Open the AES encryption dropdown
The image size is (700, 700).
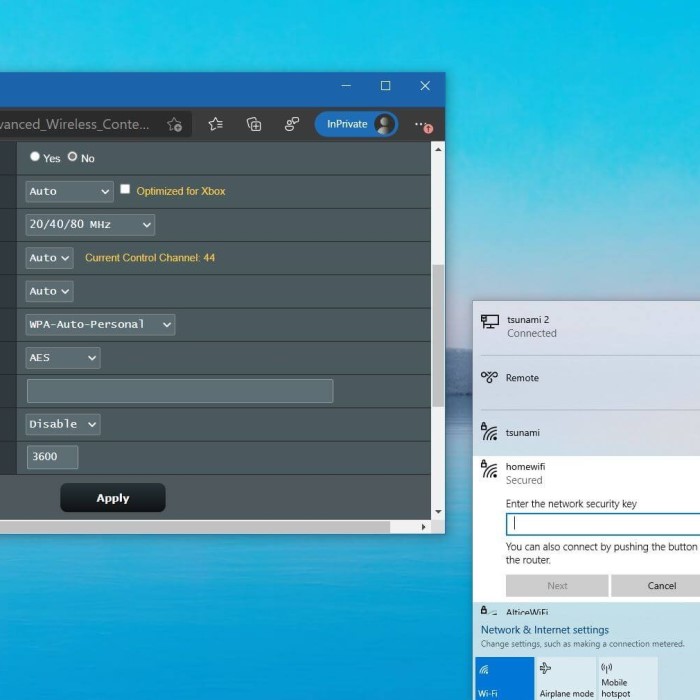pyautogui.click(x=63, y=358)
